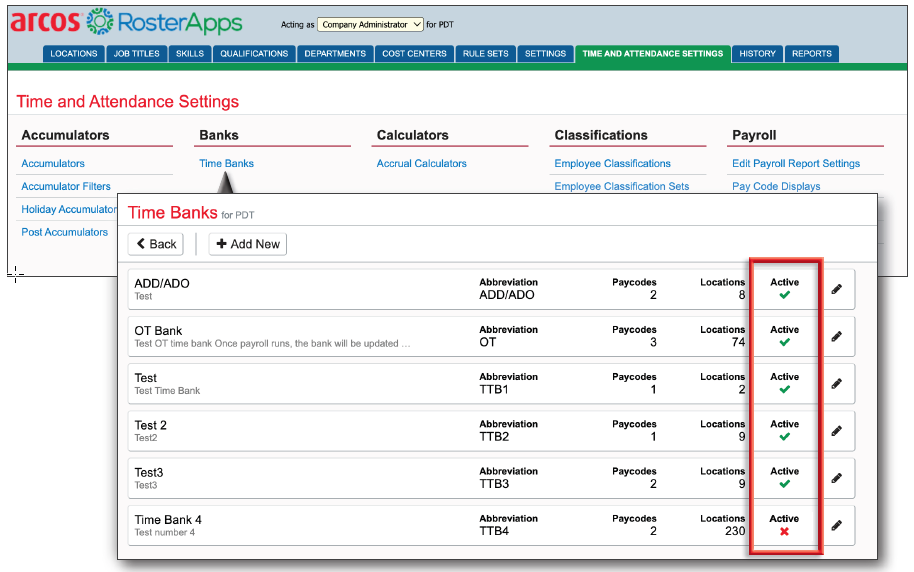The image size is (914, 572).
Task: Click the arcos RosterApps logo
Action: click(126, 22)
